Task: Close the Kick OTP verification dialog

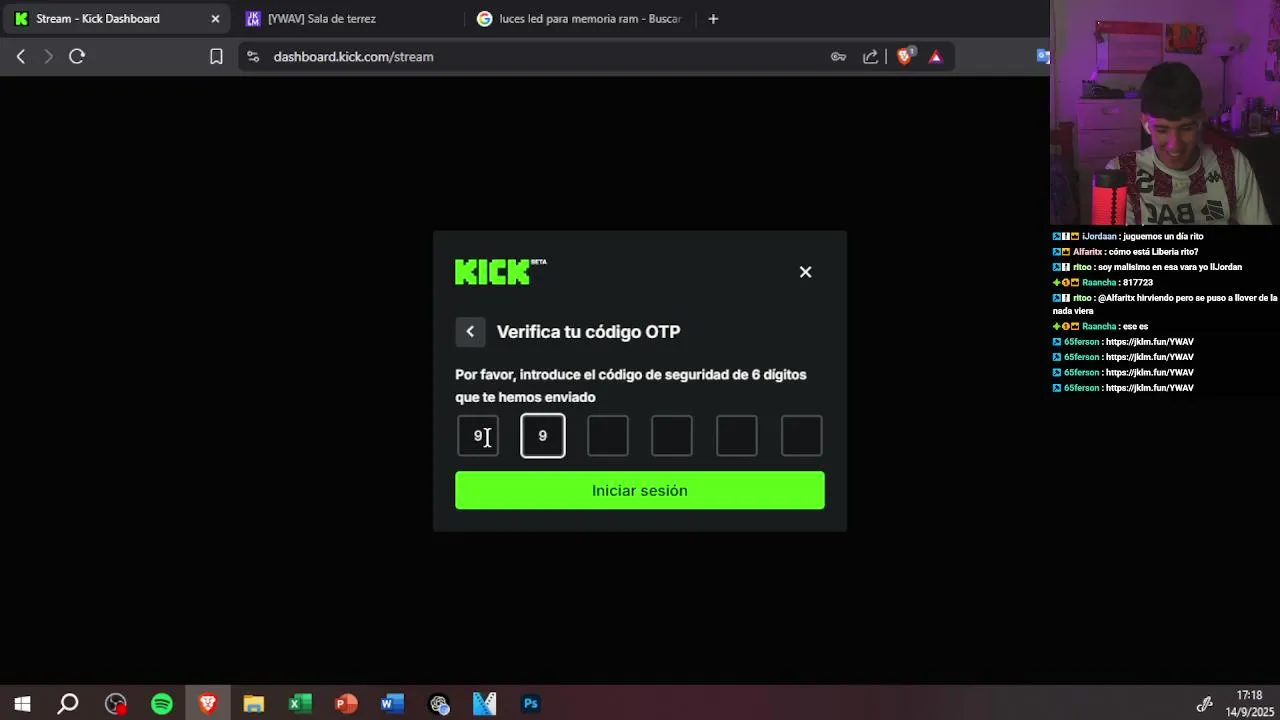Action: [805, 272]
